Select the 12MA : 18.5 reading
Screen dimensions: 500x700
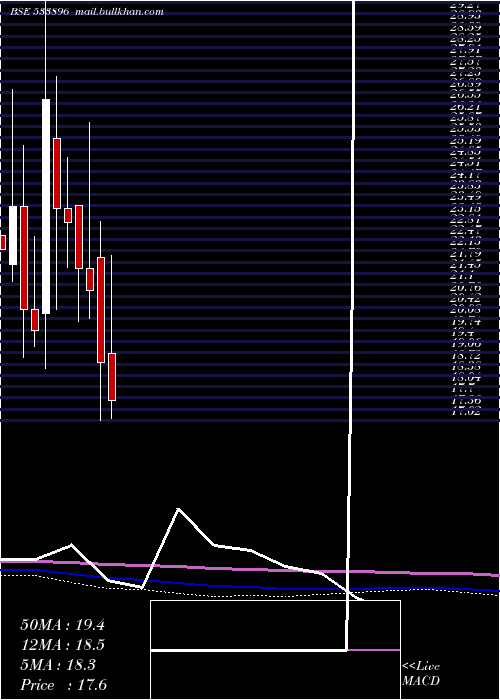62,645
